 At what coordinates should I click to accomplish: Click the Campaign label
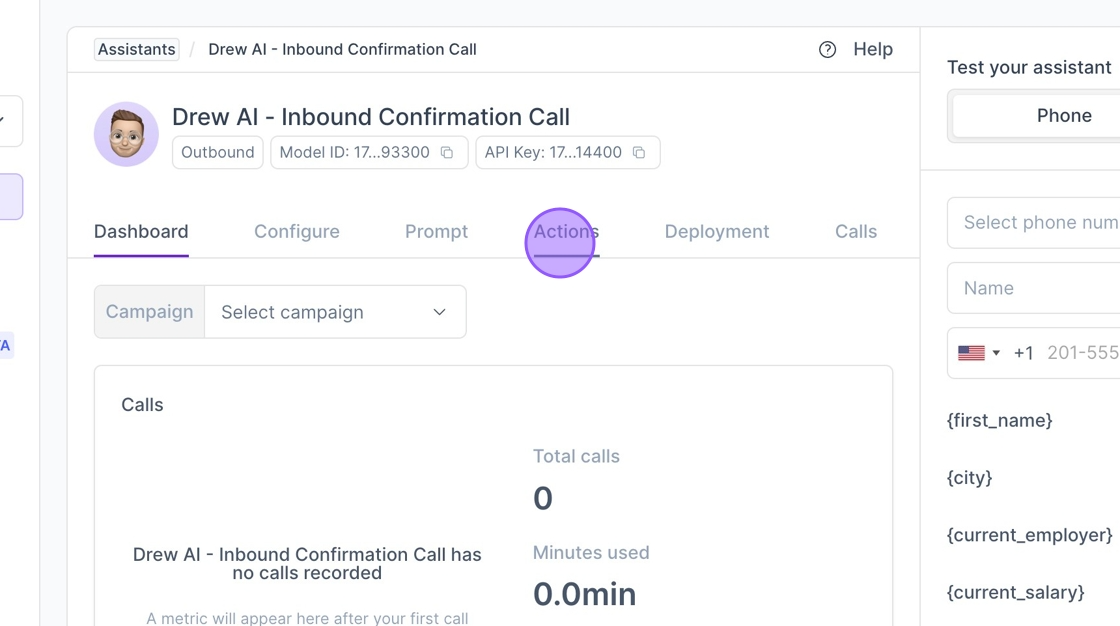click(149, 312)
